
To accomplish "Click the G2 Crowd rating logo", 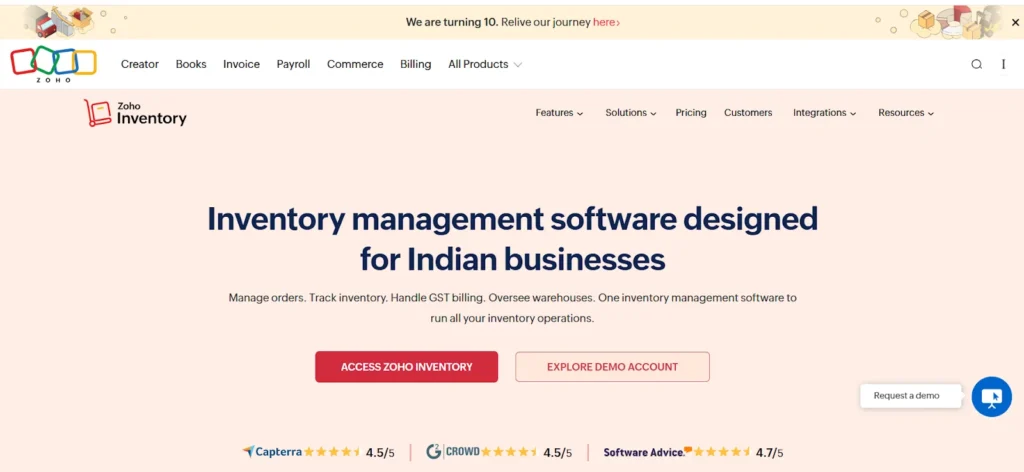I will coord(453,452).
